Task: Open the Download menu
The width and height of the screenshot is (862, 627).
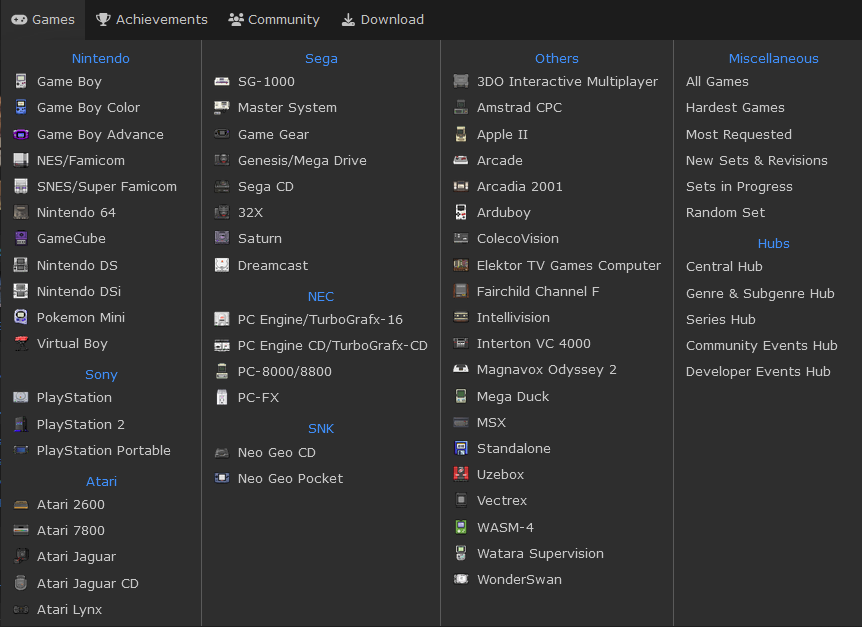Action: (x=383, y=20)
